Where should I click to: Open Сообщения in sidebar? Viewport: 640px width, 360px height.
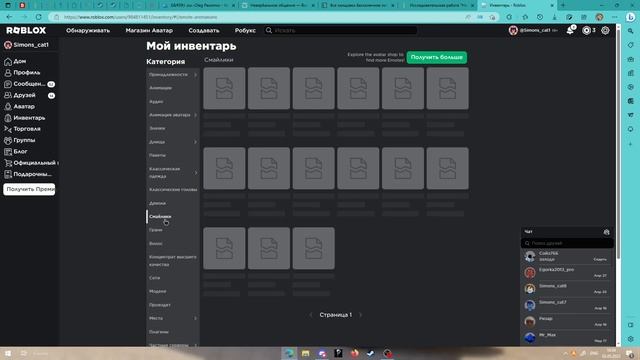pyautogui.click(x=29, y=84)
